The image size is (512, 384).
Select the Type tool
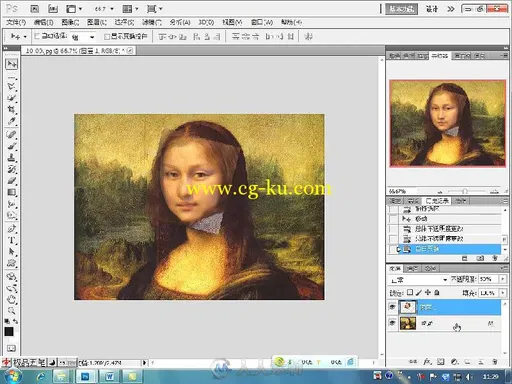tap(11, 240)
